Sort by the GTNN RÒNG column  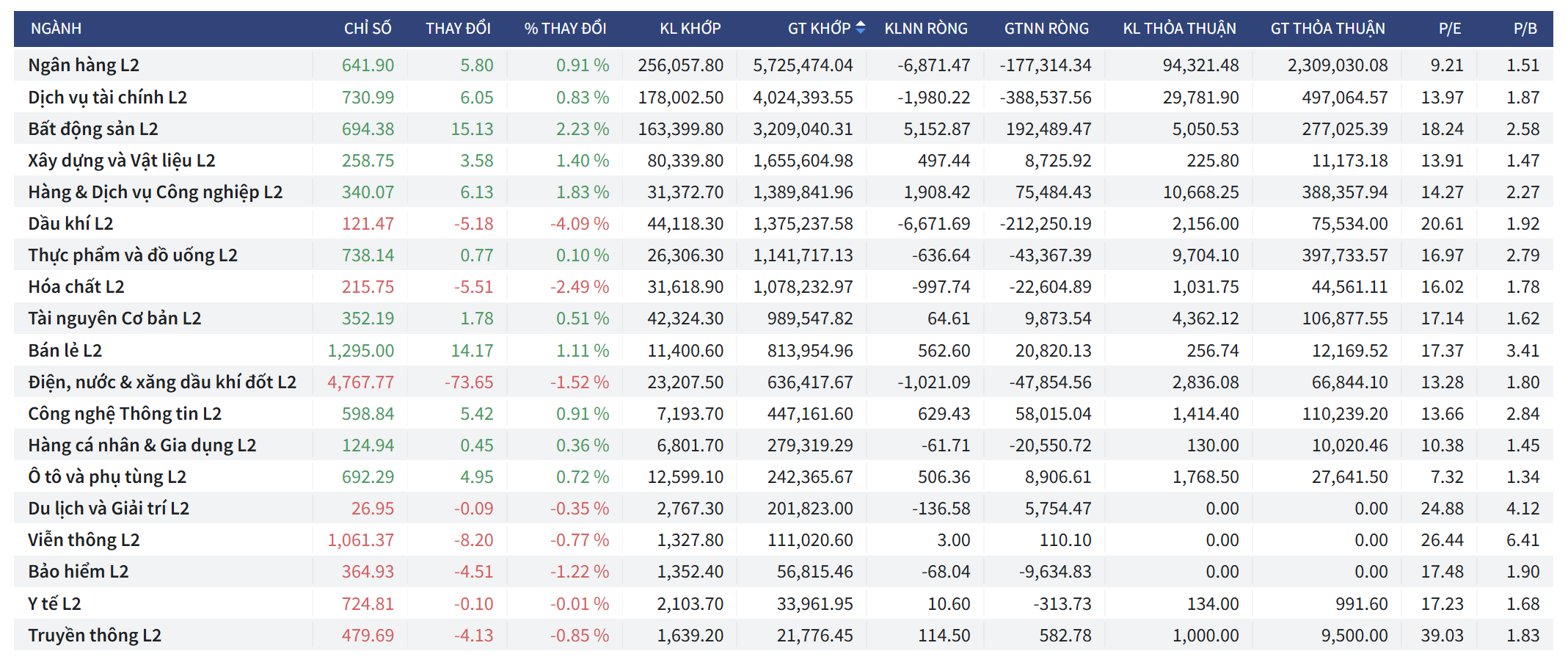(1046, 29)
